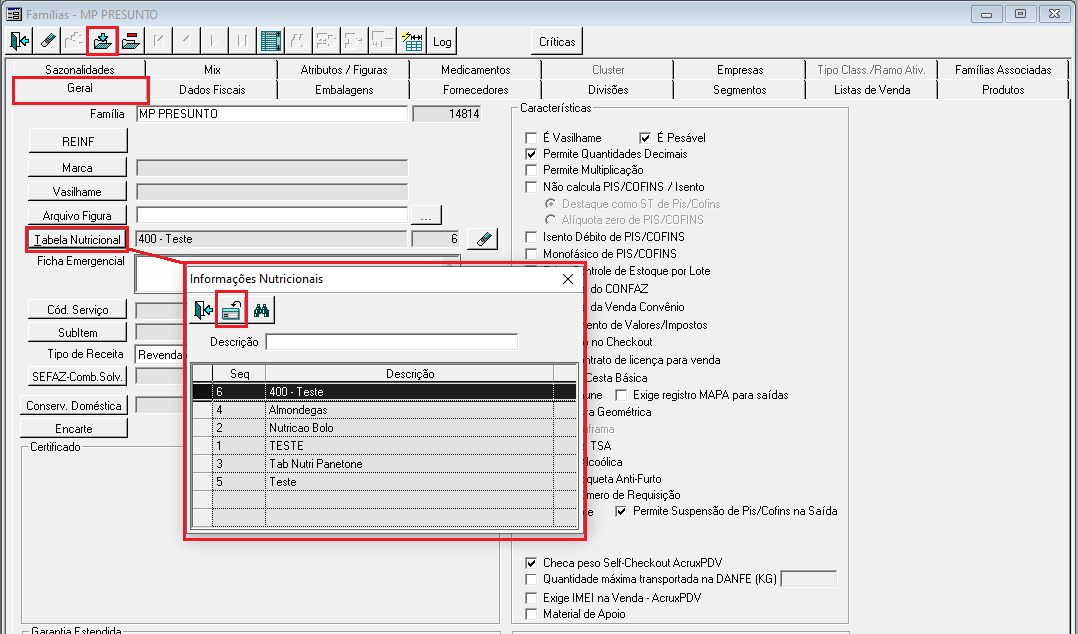This screenshot has height=634, width=1078.
Task: Switch to the Famílias Associadas tab
Action: [x=1003, y=69]
